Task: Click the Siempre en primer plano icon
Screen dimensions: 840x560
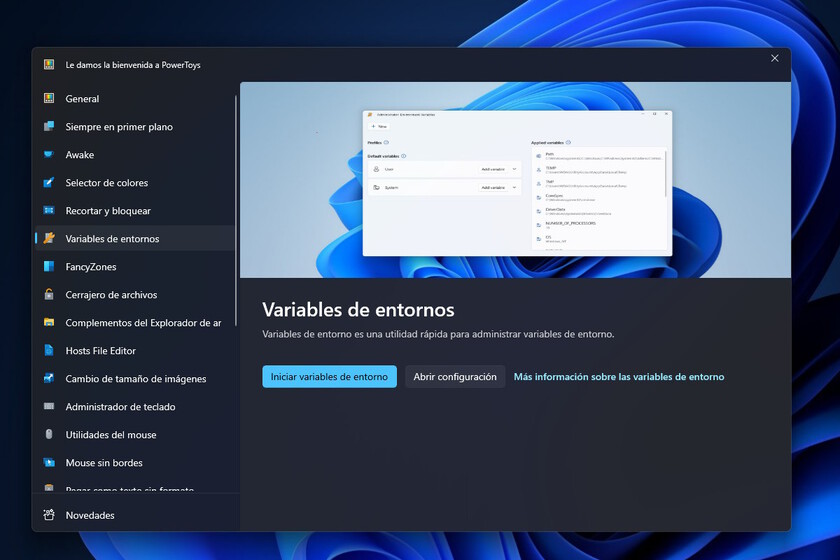Action: click(x=49, y=126)
